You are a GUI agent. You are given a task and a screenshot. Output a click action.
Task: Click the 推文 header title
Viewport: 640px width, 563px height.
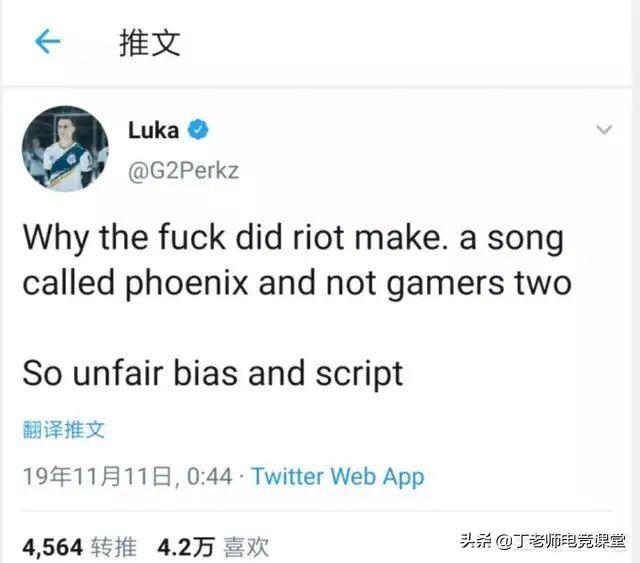click(x=150, y=43)
